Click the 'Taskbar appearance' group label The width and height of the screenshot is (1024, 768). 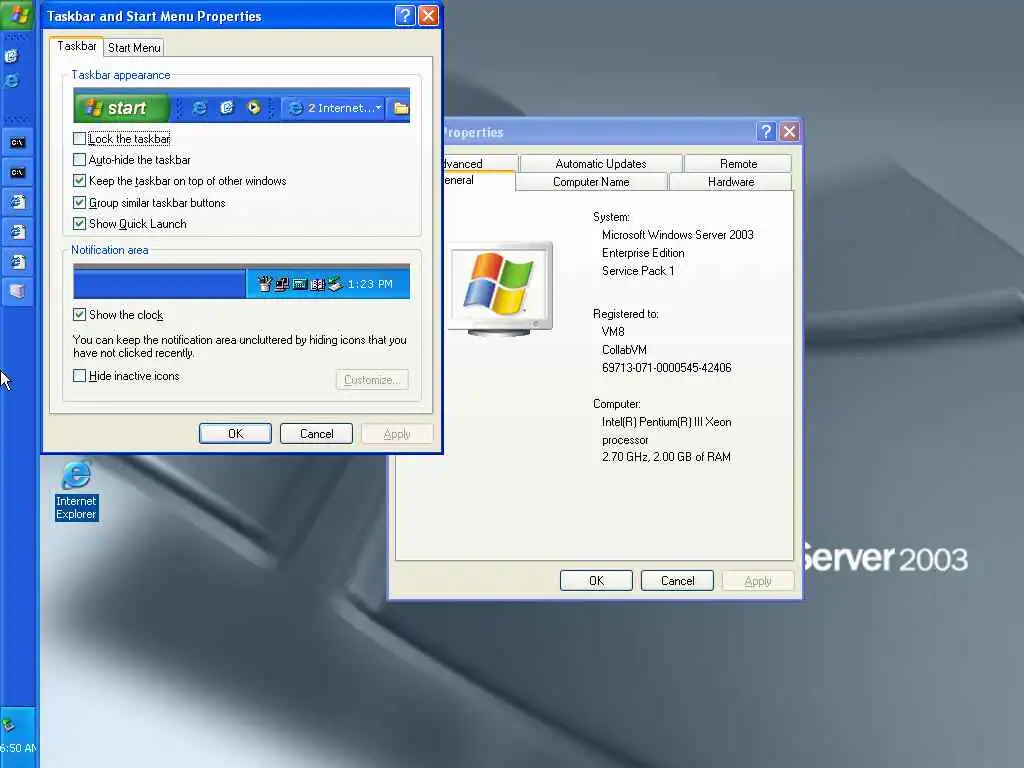pyautogui.click(x=121, y=75)
